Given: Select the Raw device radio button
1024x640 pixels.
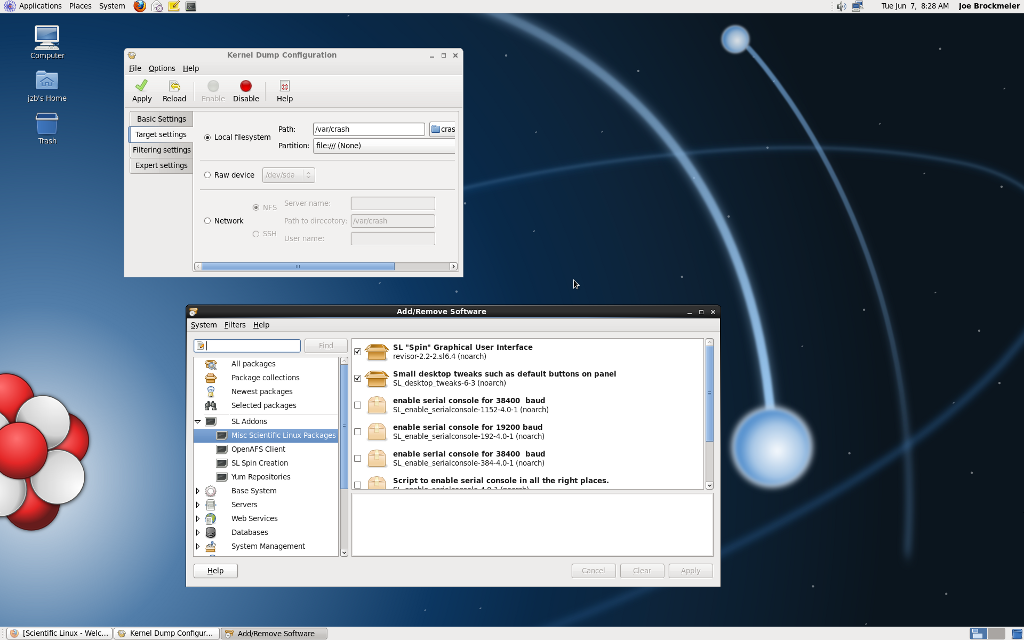Looking at the screenshot, I should pos(208,175).
